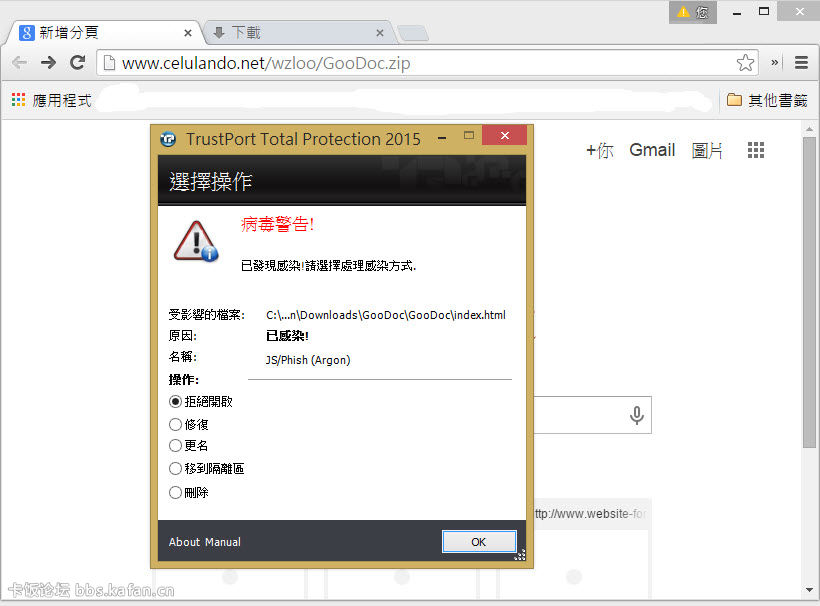820x606 pixels.
Task: Click the 病毒警告! heading
Action: tap(277, 224)
